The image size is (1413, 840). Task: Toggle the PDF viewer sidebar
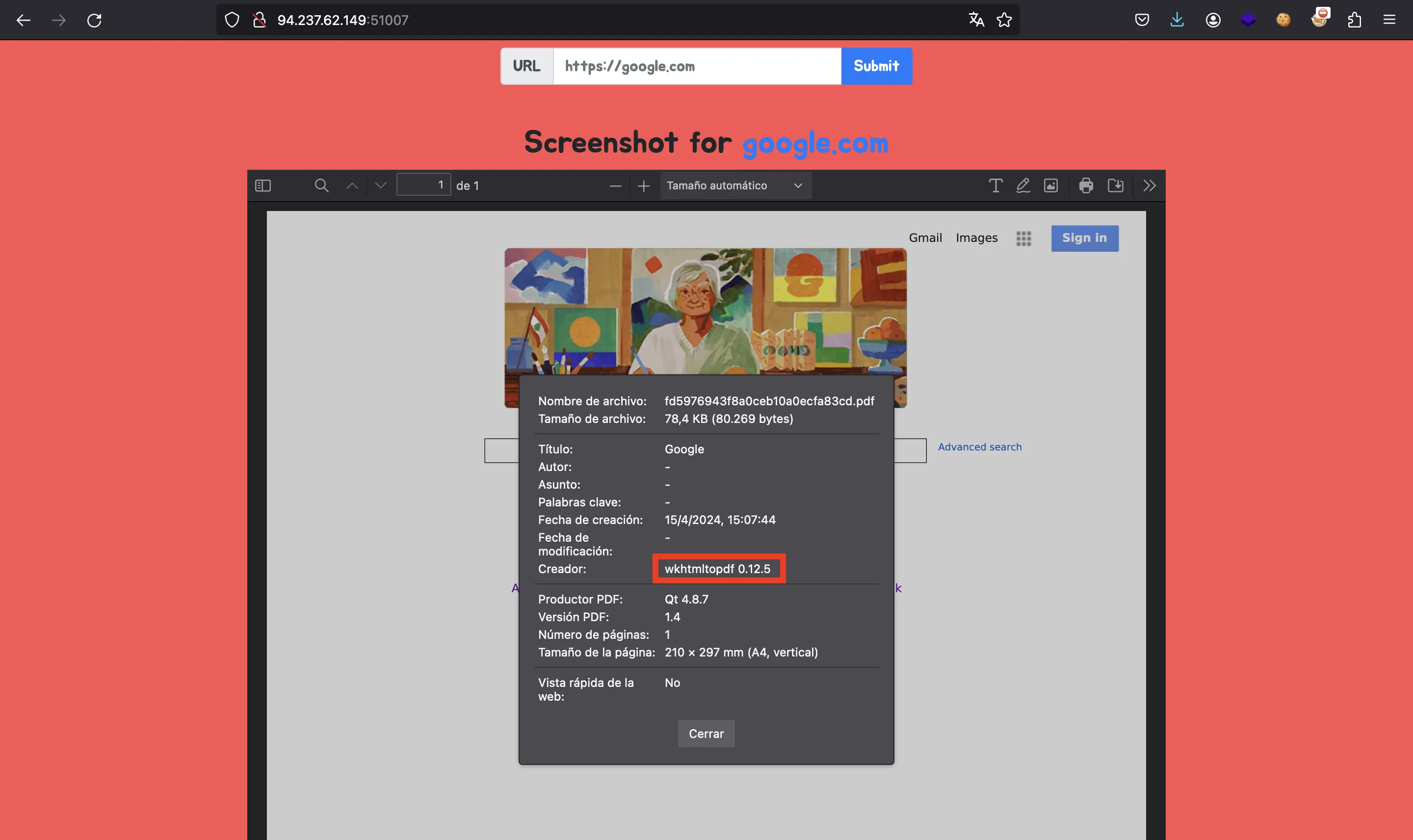[263, 185]
